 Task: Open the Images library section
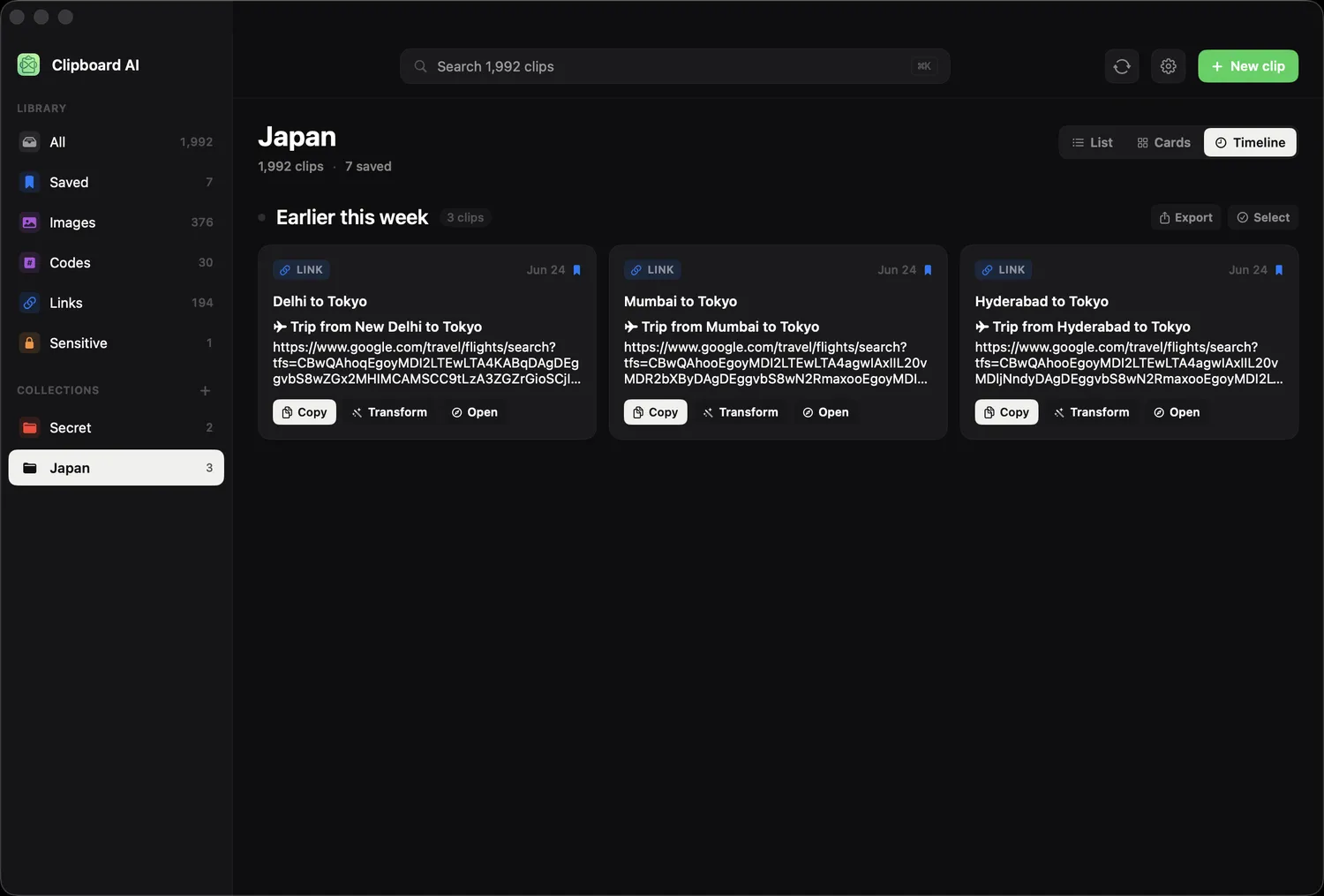tap(117, 222)
